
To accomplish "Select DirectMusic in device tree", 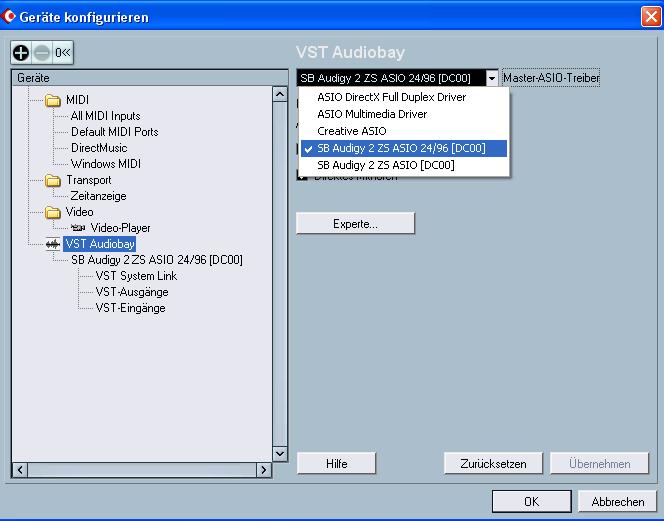I will (99, 148).
